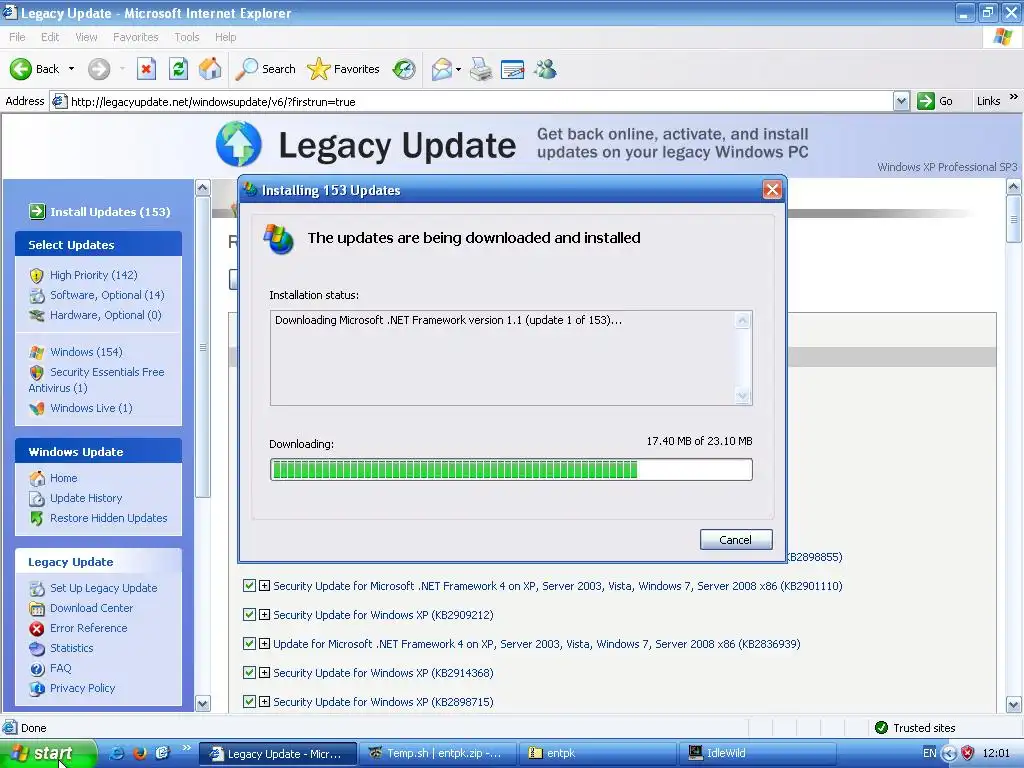1024x768 pixels.
Task: Uncheck the KB2901110 .NET Framework 4 security update
Action: (249, 586)
